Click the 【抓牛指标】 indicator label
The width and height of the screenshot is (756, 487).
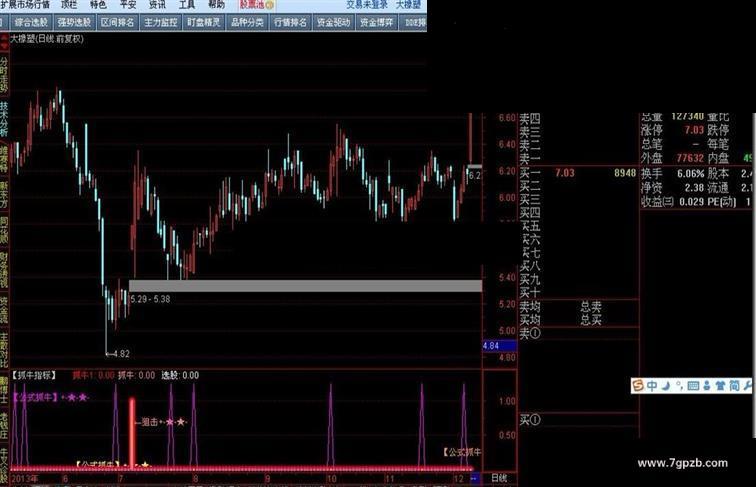[x=34, y=376]
